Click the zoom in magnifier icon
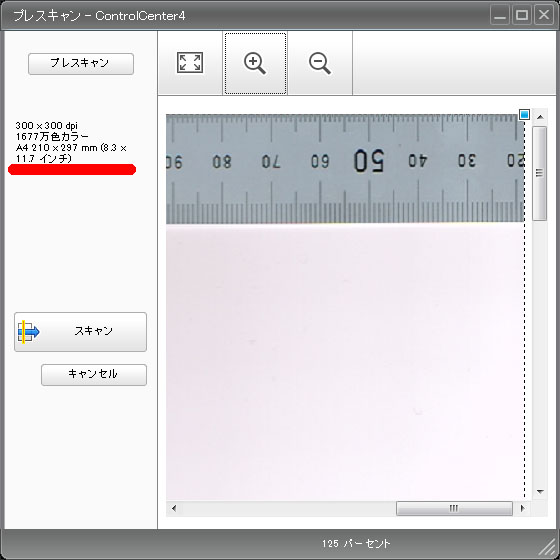The width and height of the screenshot is (560, 560). coord(255,63)
